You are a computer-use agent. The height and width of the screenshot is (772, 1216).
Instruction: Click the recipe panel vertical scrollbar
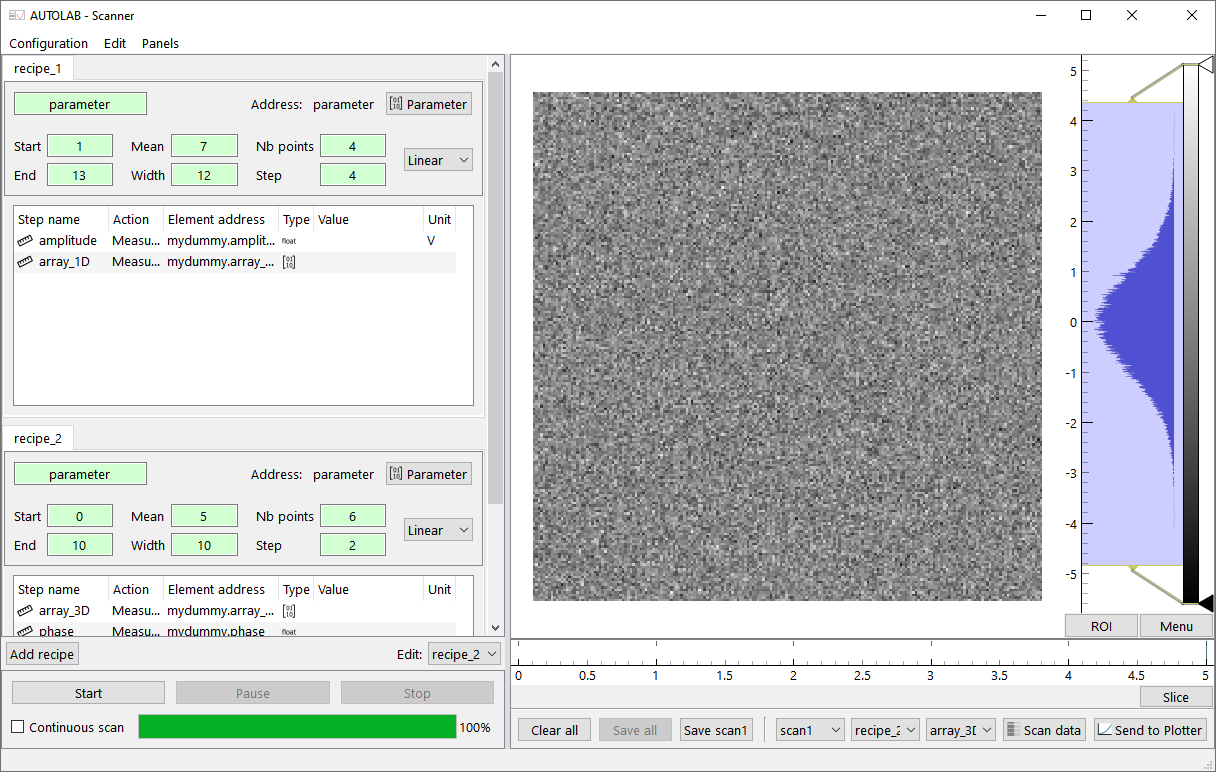point(495,288)
